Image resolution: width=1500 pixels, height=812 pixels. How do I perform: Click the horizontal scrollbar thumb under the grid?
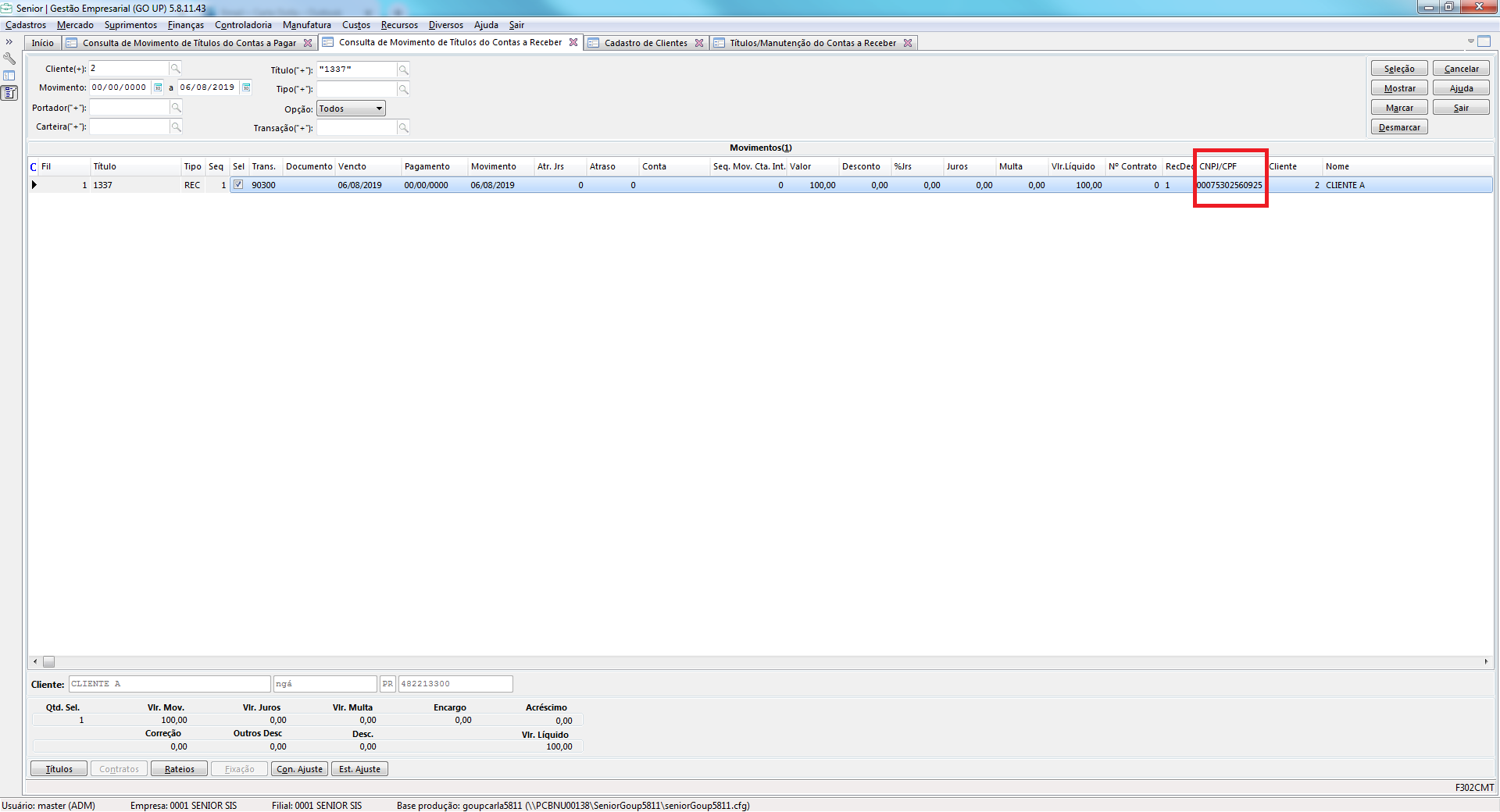(48, 661)
